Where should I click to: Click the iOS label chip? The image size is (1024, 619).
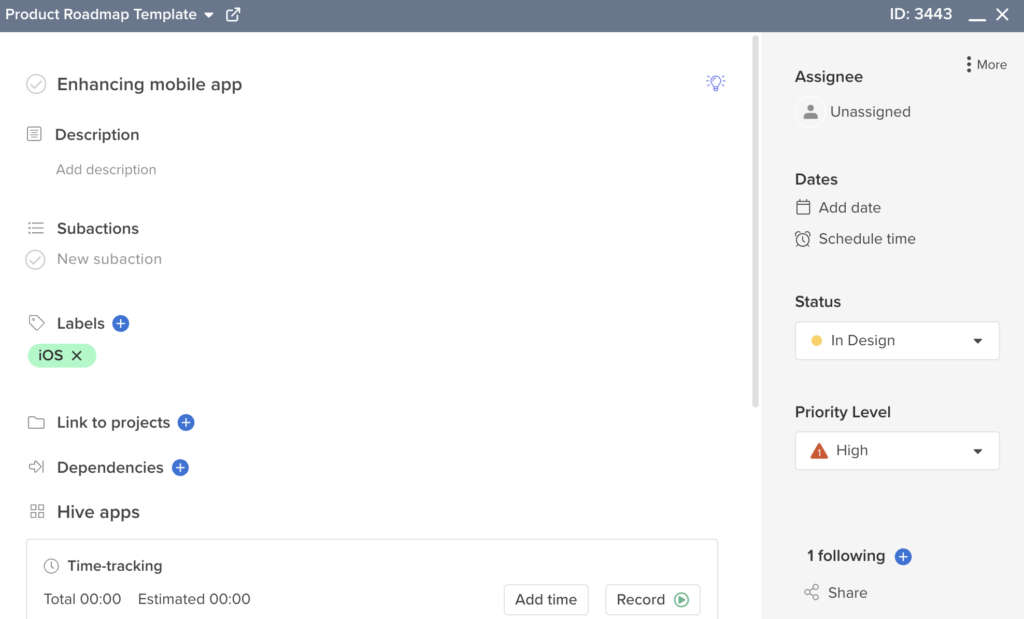tap(62, 355)
